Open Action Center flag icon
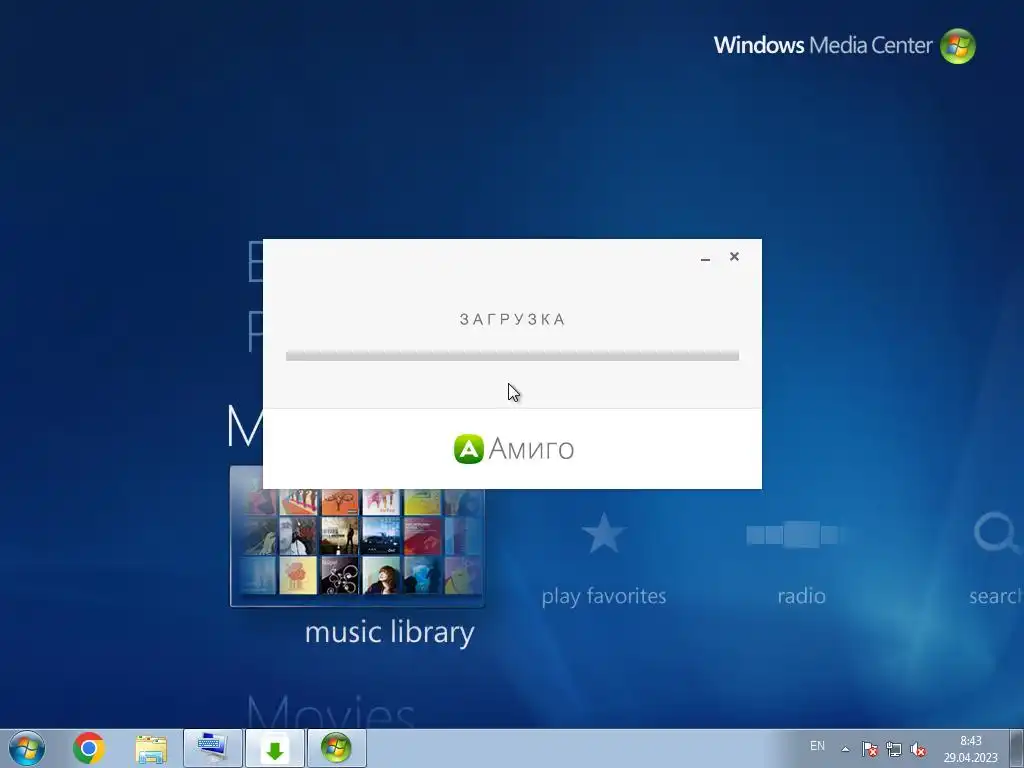This screenshot has width=1024, height=768. [x=869, y=749]
